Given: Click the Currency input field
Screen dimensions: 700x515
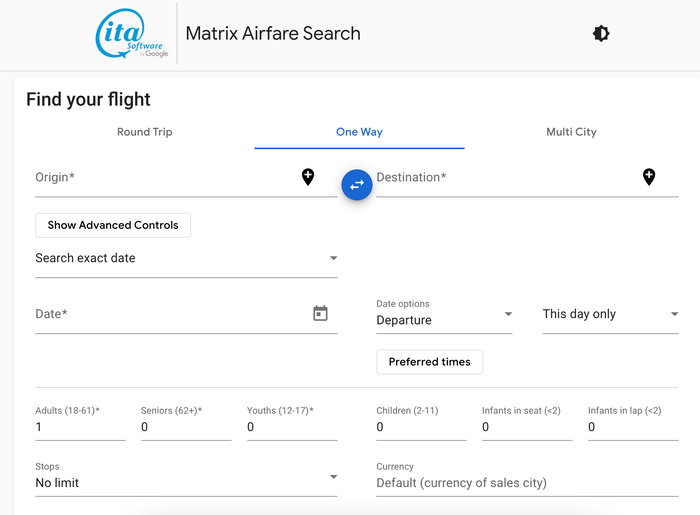Looking at the screenshot, I should [527, 478].
